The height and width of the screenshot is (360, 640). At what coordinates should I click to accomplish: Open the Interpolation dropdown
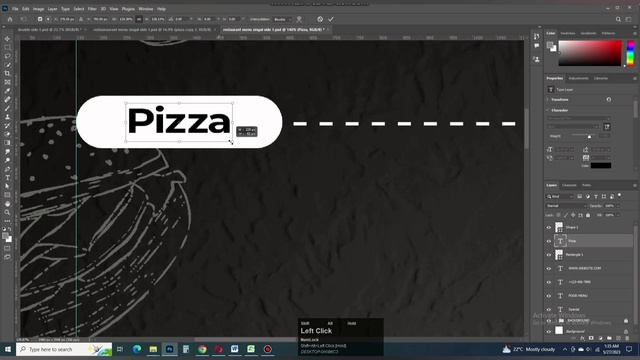click(283, 19)
